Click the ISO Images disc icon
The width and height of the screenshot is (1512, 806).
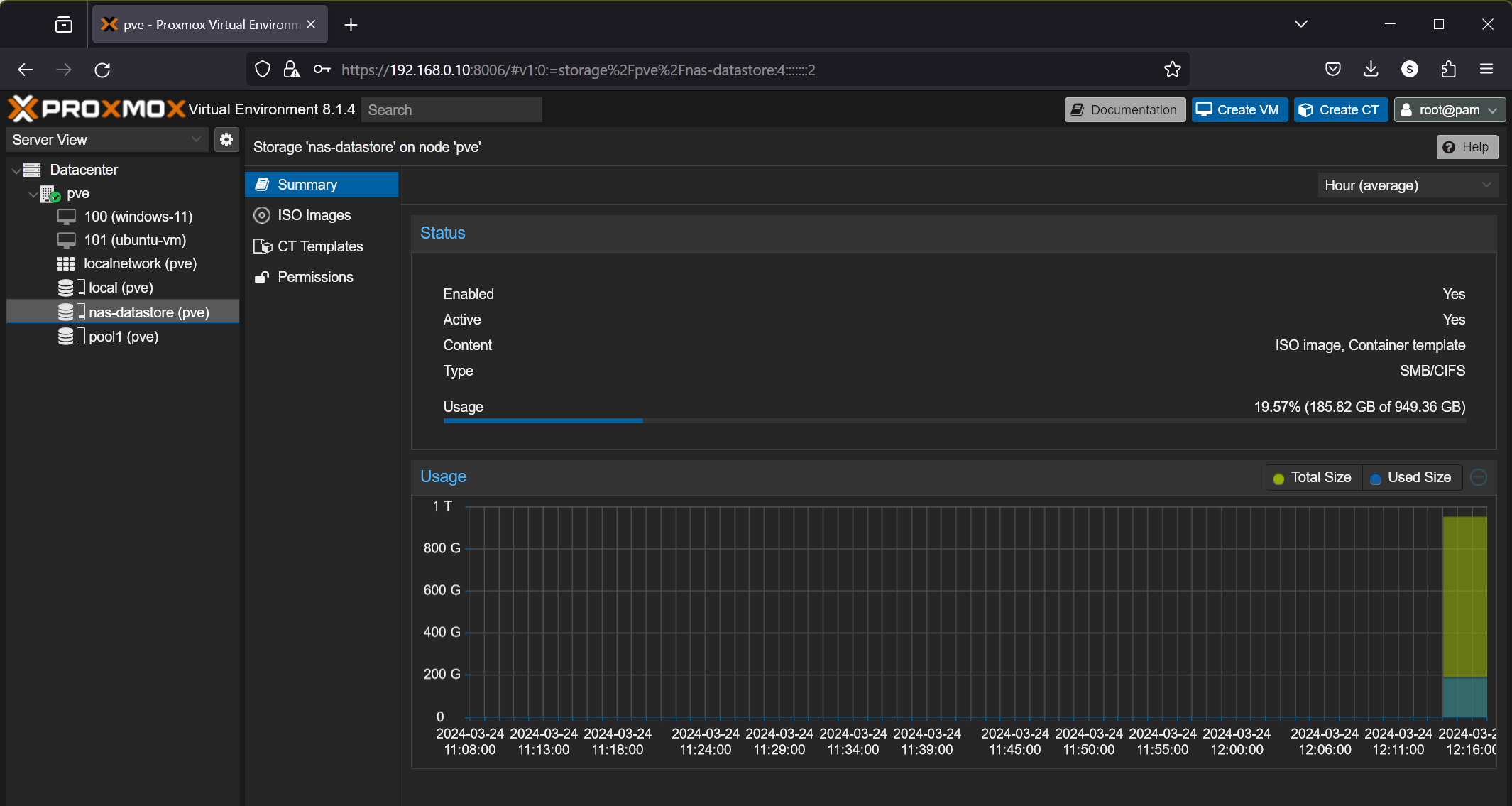[262, 215]
